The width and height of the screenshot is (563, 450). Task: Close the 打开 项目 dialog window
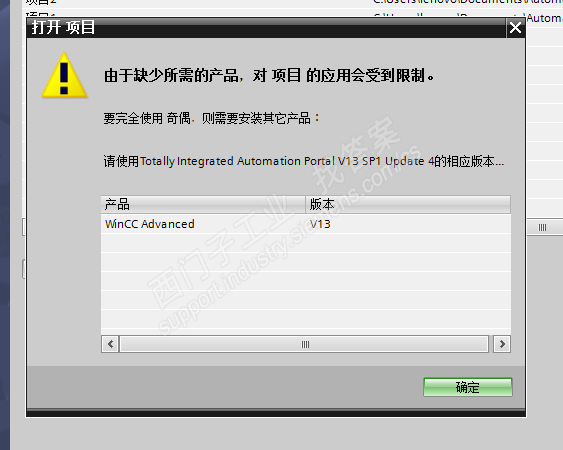click(515, 28)
